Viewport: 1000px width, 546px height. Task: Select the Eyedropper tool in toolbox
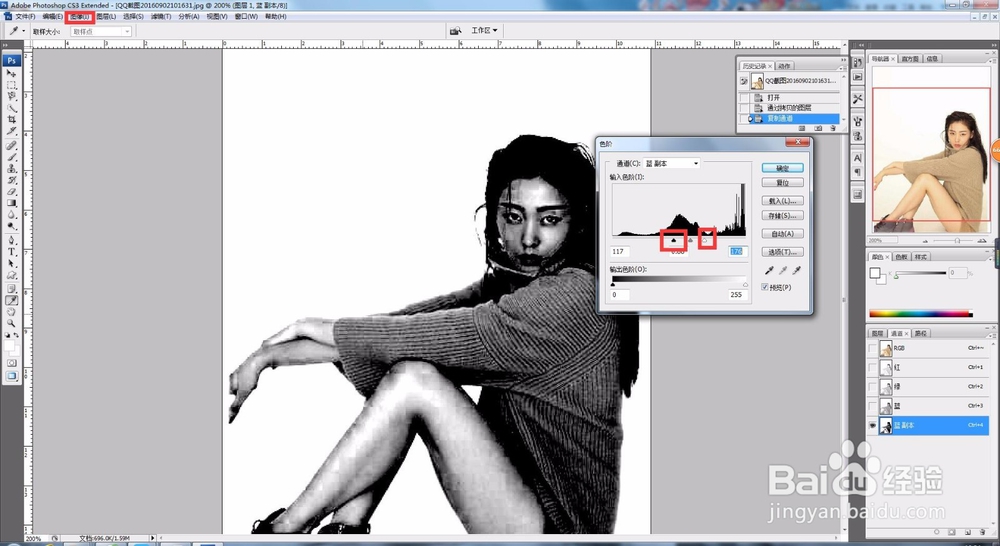(11, 300)
